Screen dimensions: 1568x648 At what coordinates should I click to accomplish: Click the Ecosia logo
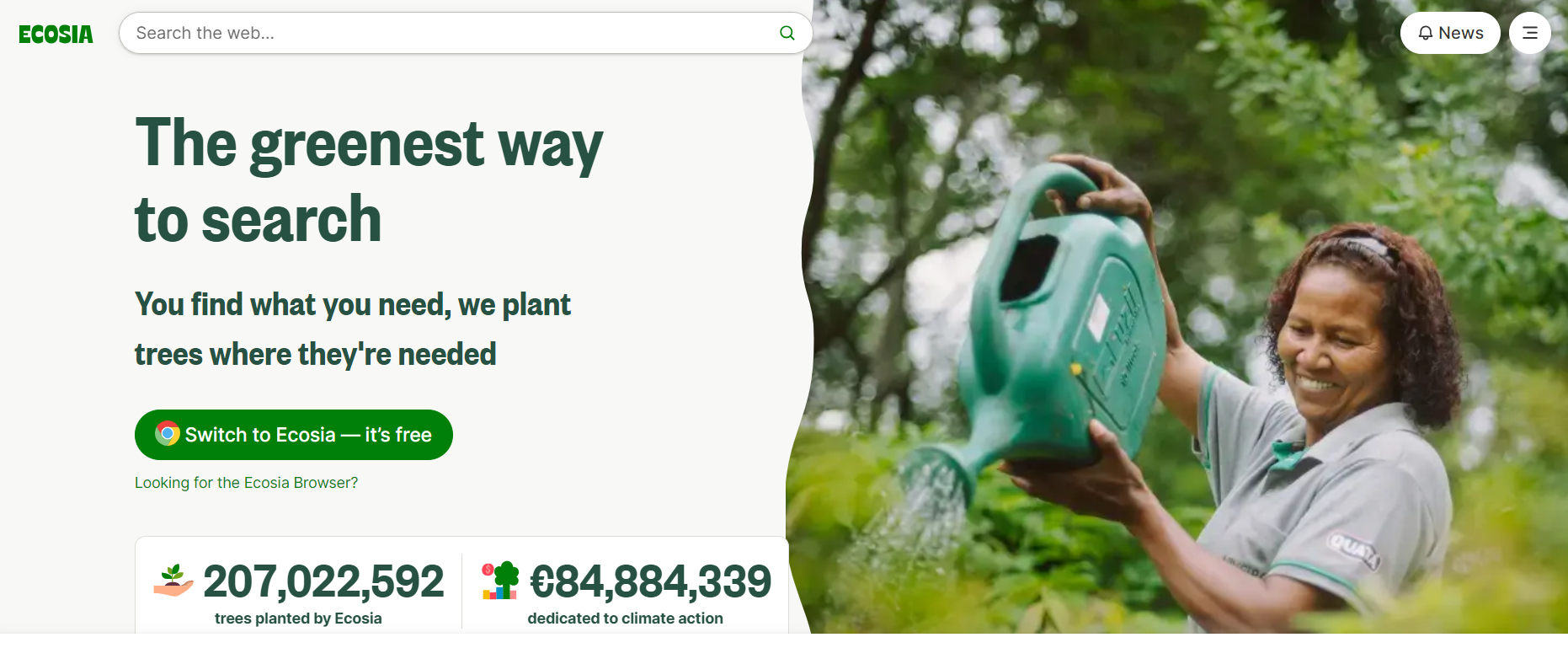coord(56,34)
